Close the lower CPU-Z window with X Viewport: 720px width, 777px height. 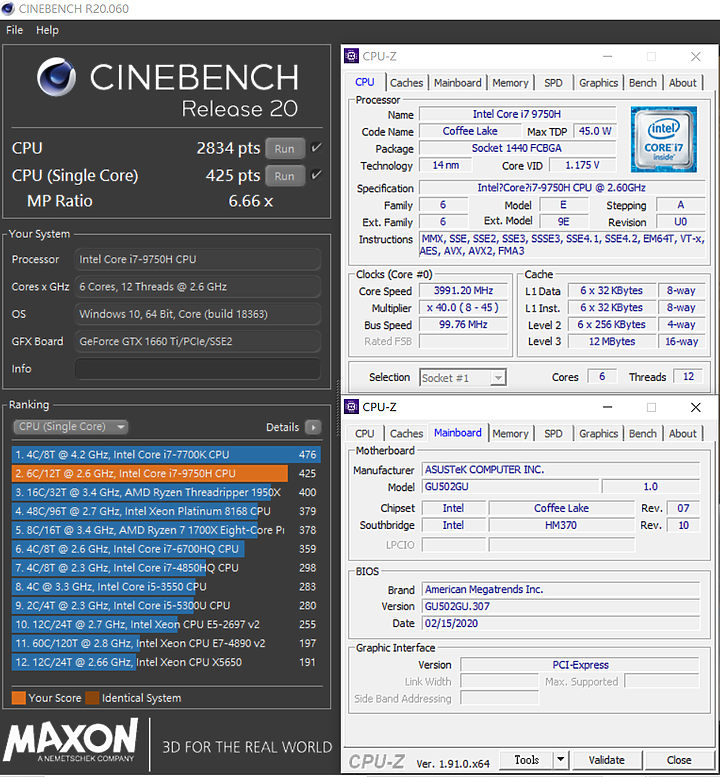point(695,407)
